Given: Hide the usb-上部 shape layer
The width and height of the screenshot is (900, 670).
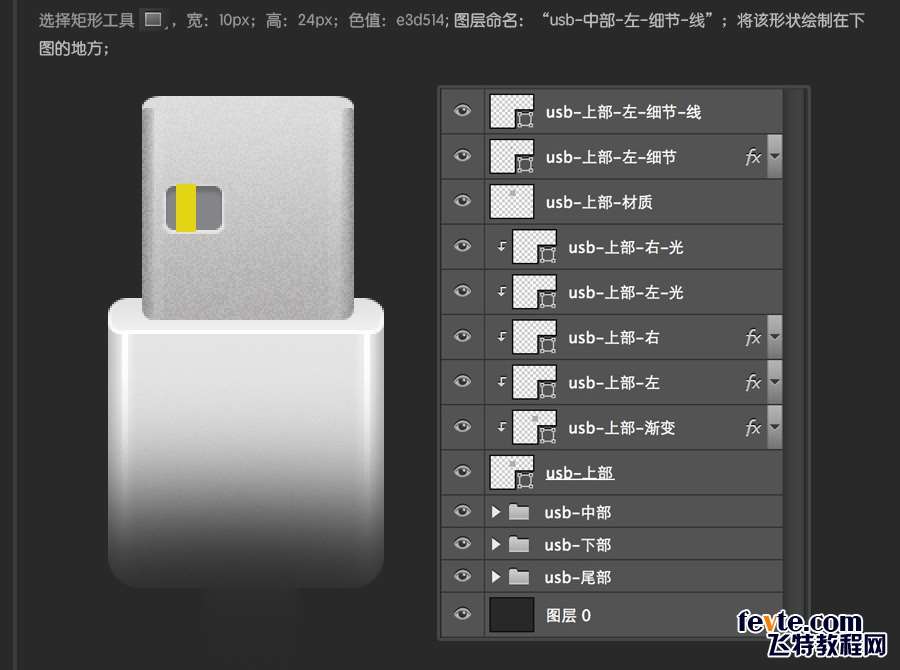Looking at the screenshot, I should (x=462, y=471).
